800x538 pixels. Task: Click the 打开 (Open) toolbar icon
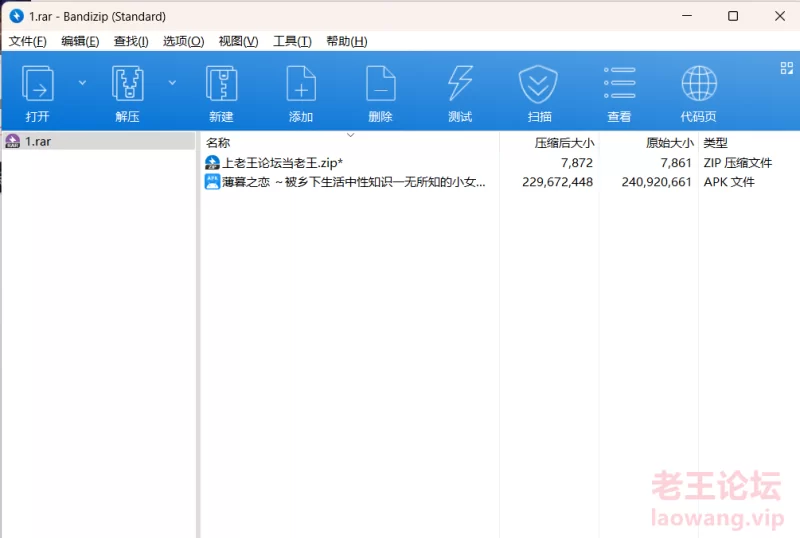(x=37, y=84)
